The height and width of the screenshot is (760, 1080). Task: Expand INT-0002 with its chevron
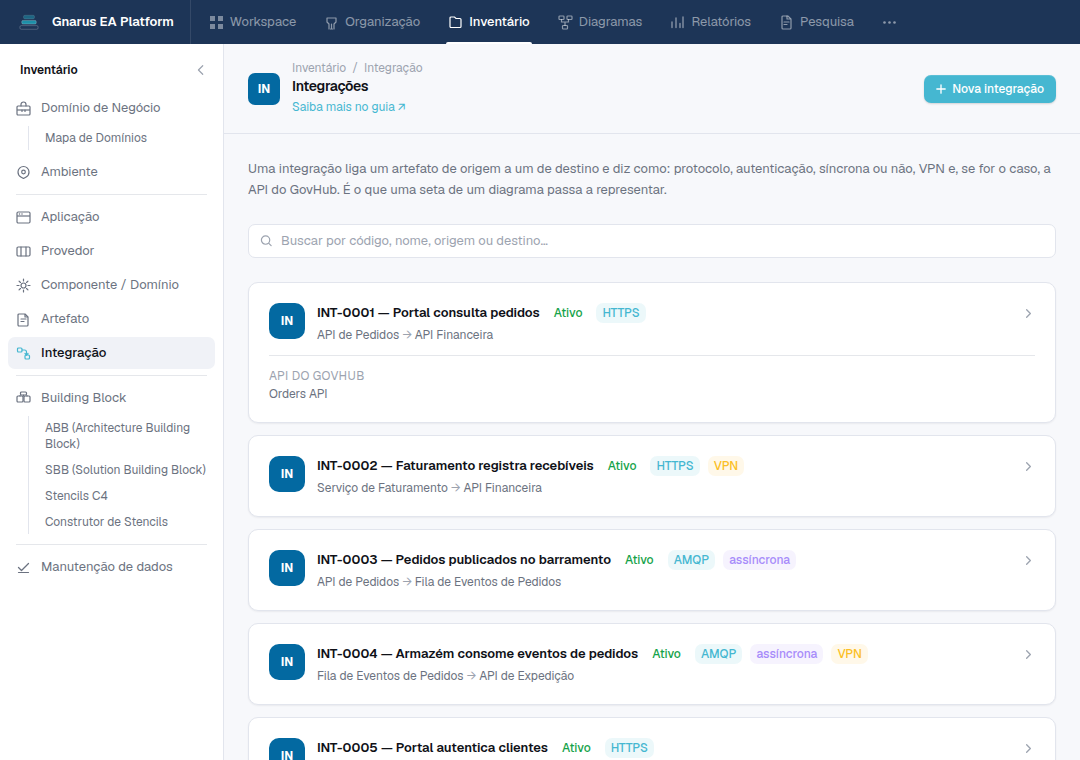1028,466
